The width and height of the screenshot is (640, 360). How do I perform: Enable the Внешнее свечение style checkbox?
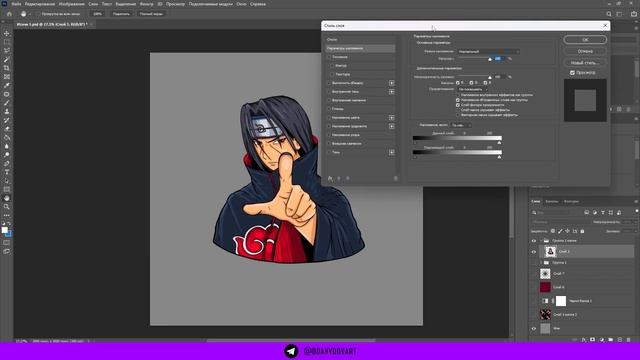click(329, 144)
